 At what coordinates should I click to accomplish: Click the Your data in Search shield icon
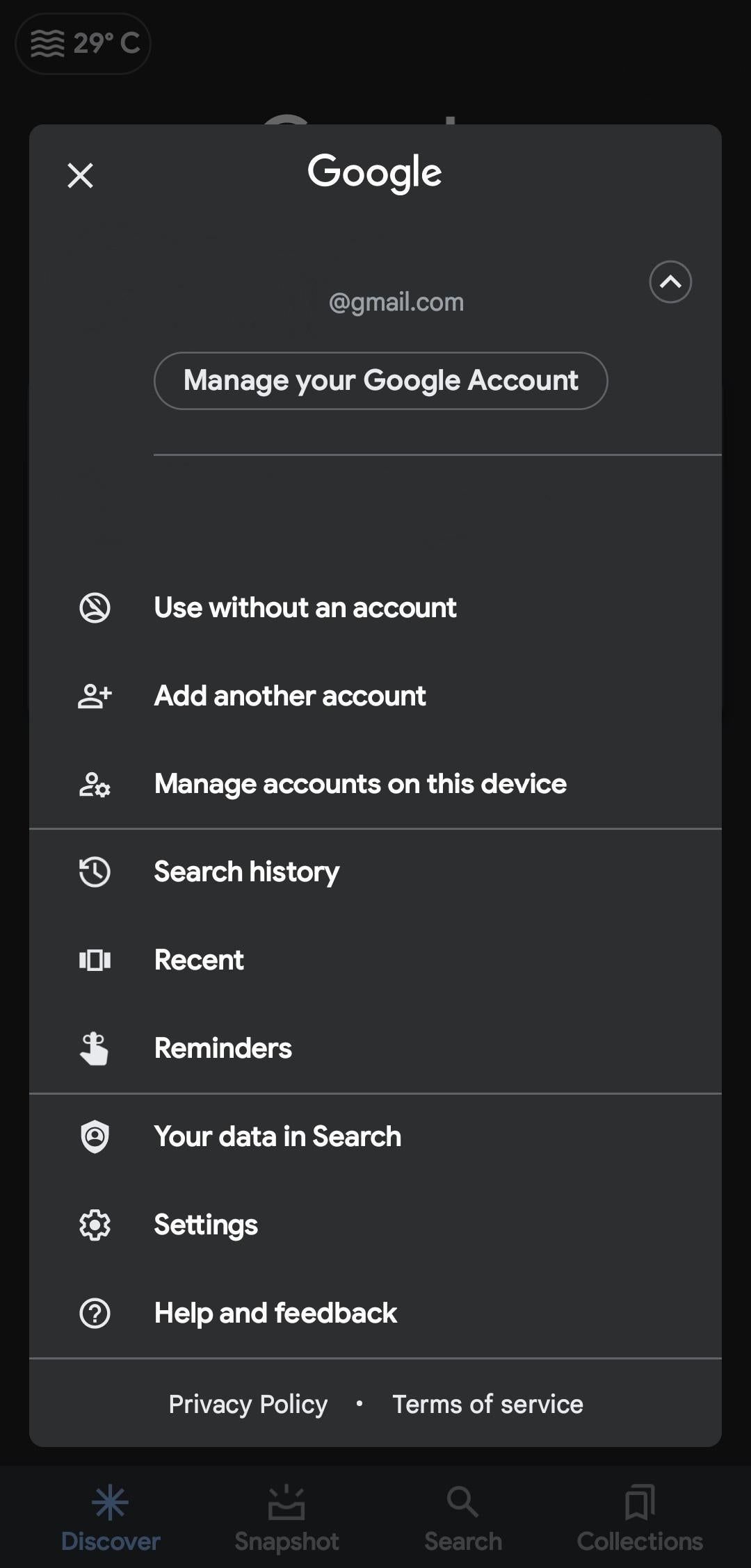coord(94,1136)
